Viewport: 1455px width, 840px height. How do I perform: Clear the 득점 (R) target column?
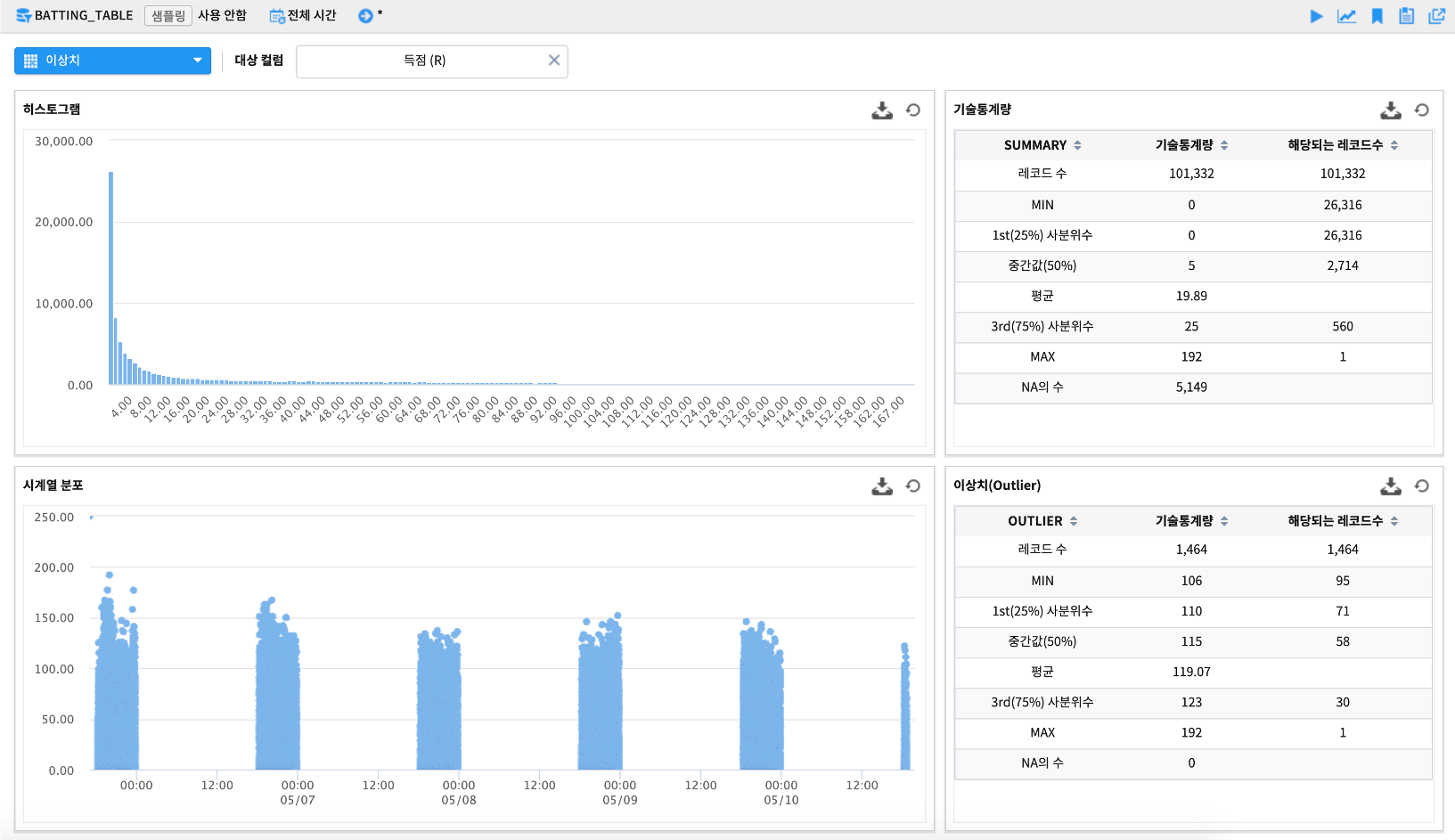[554, 61]
